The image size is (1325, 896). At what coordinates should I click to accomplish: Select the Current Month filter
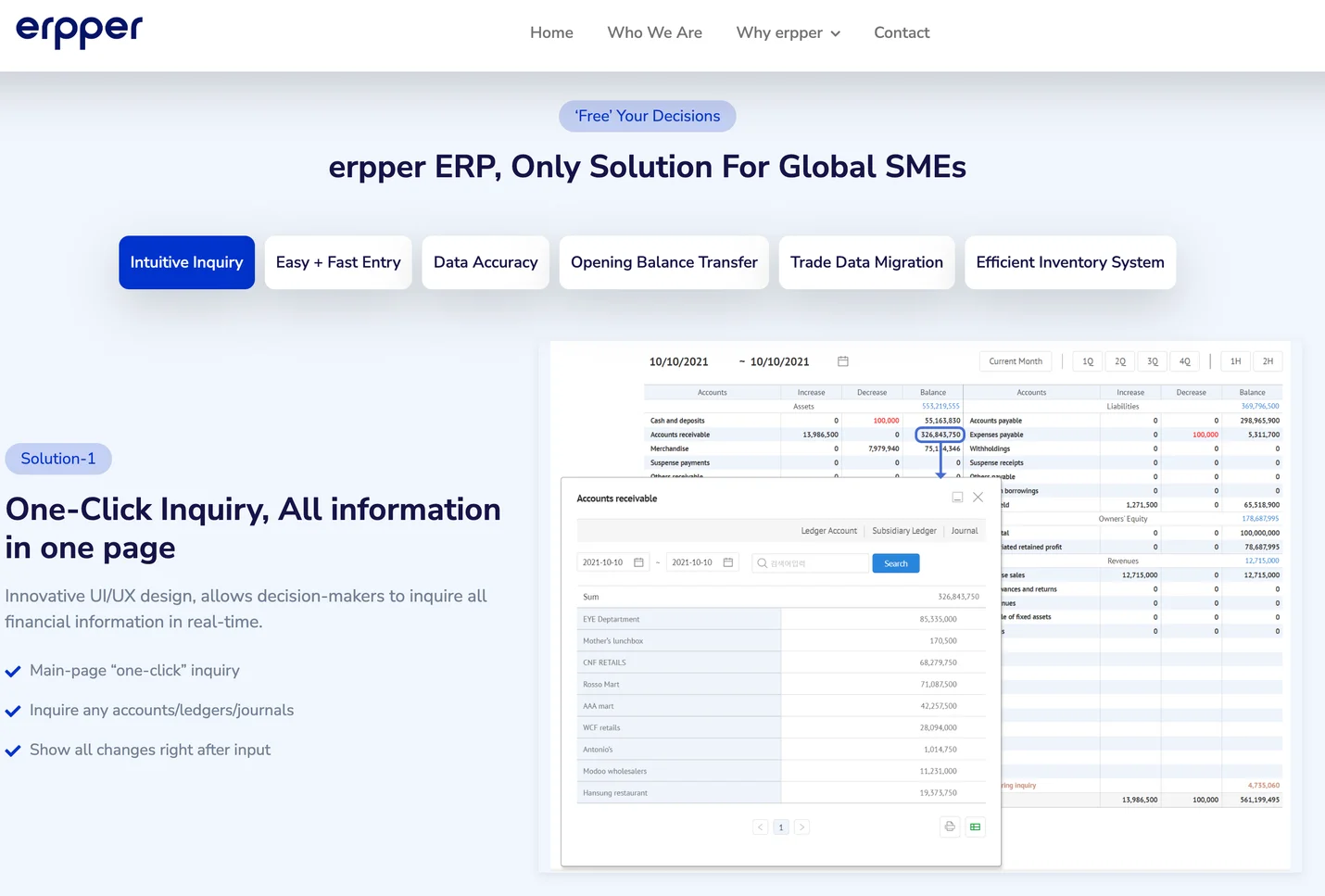coord(1016,361)
